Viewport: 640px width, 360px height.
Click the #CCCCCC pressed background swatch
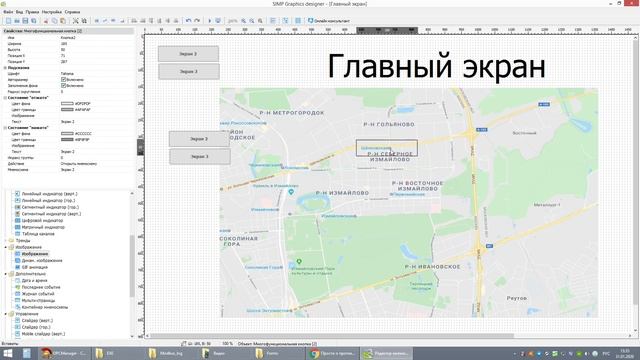(x=67, y=133)
